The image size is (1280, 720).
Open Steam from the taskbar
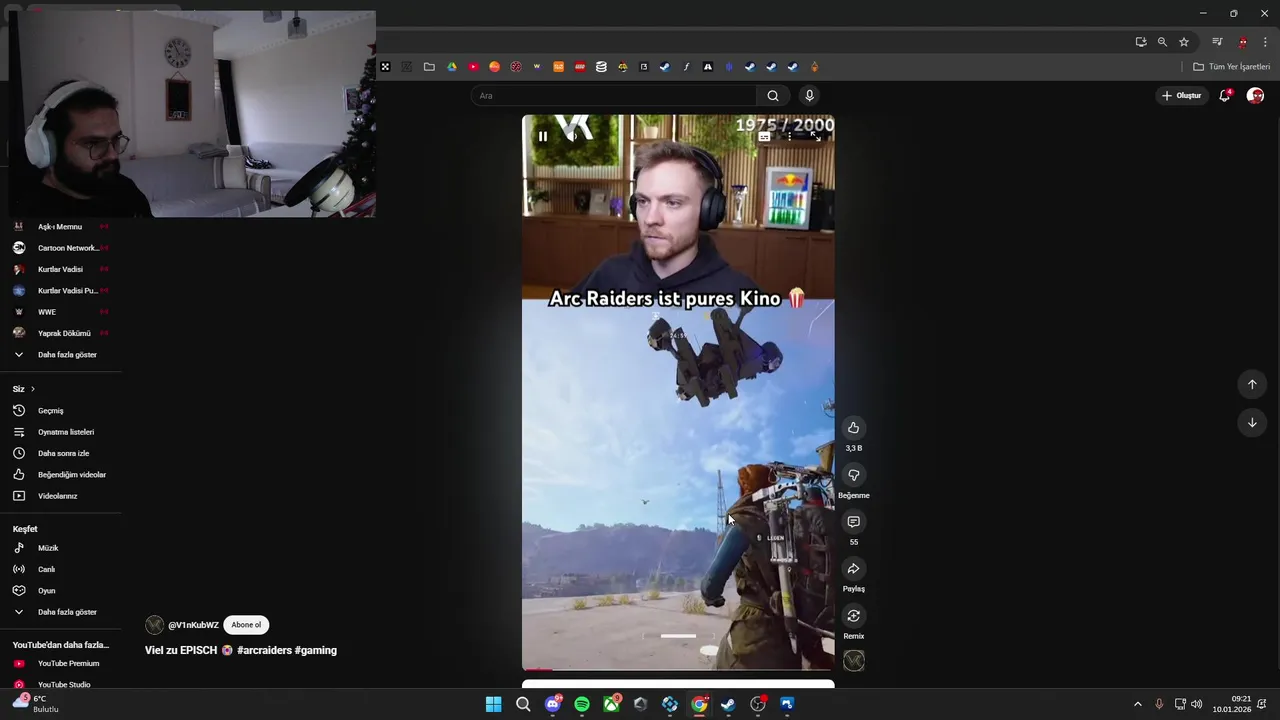728,704
